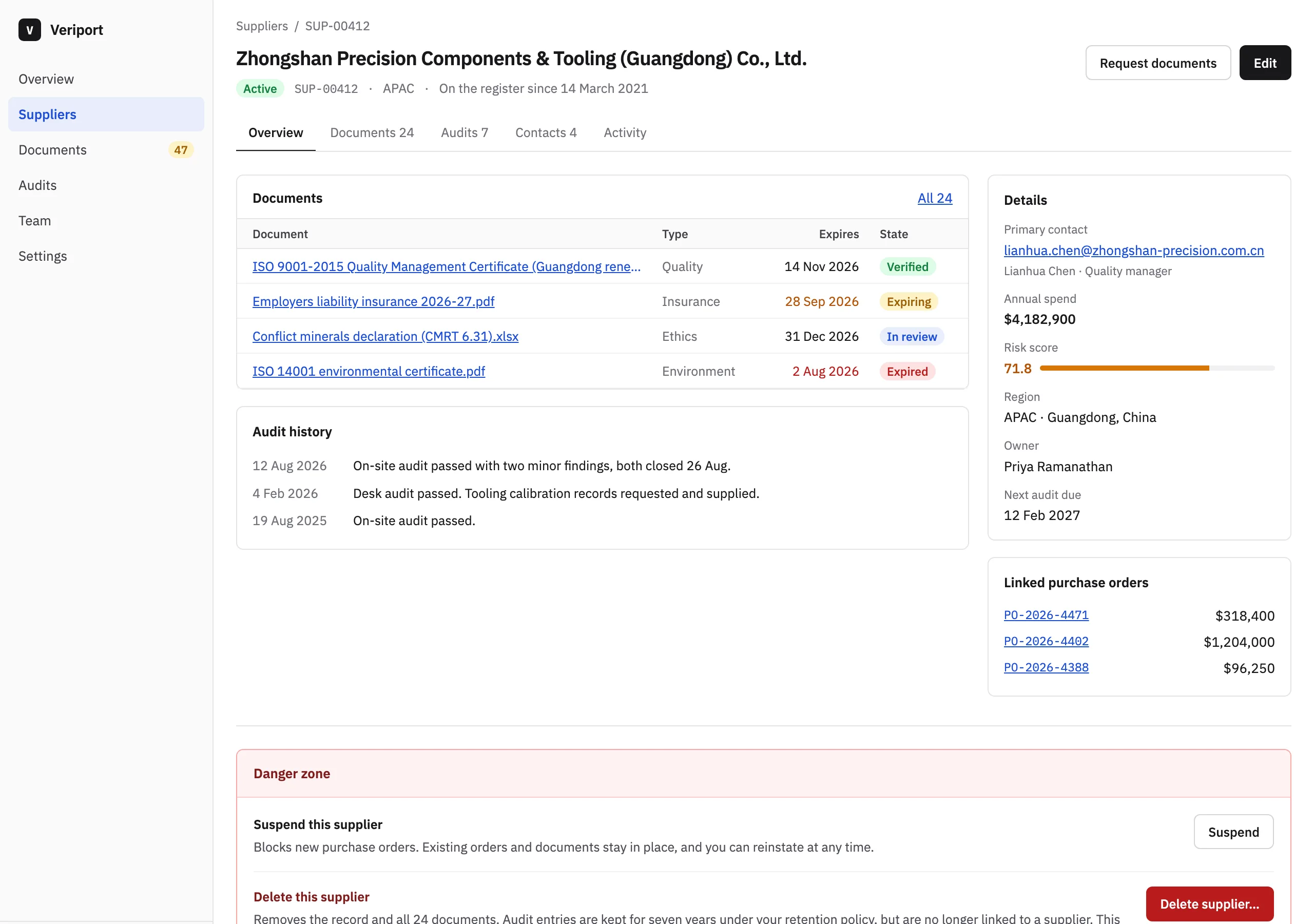The image size is (1314, 924).
Task: Click the Verified state badge
Action: [x=907, y=267]
